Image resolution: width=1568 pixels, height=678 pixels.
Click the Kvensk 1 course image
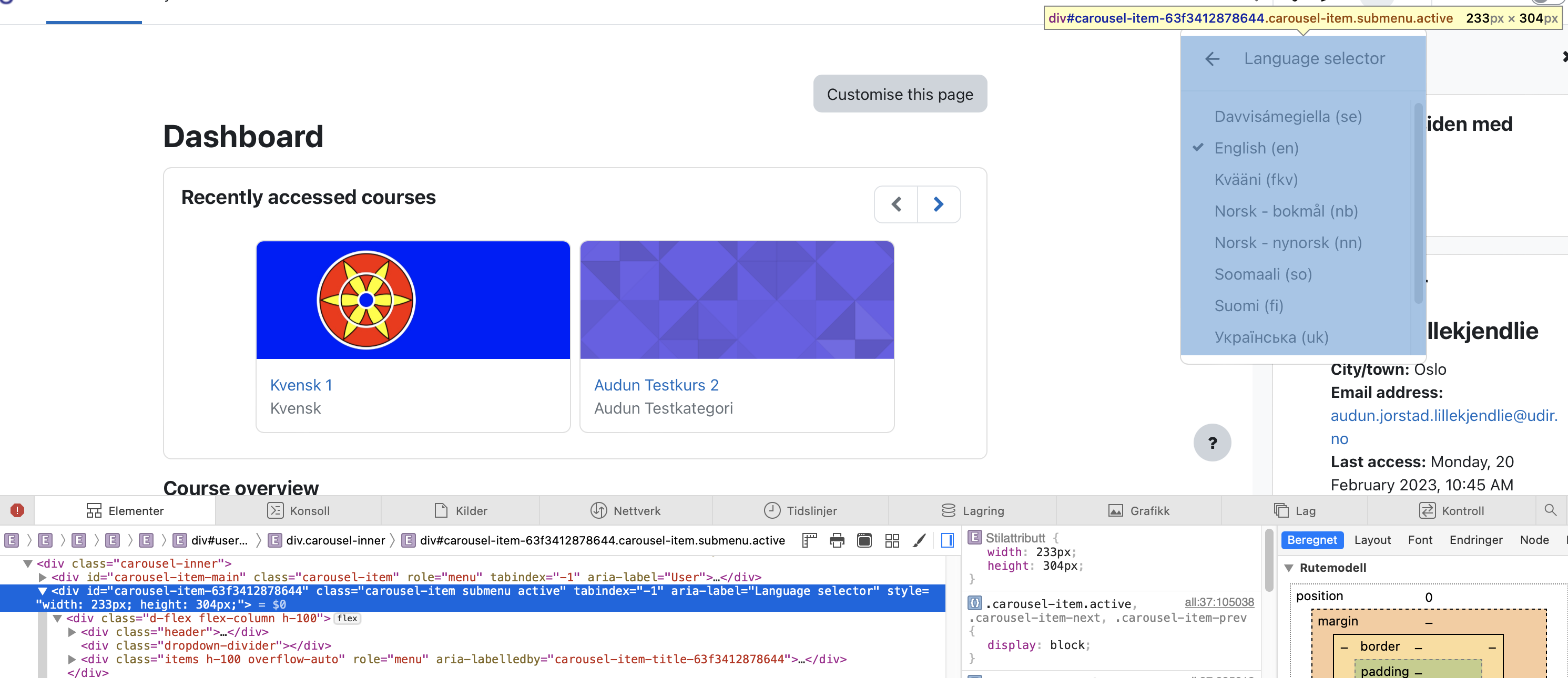pyautogui.click(x=413, y=300)
